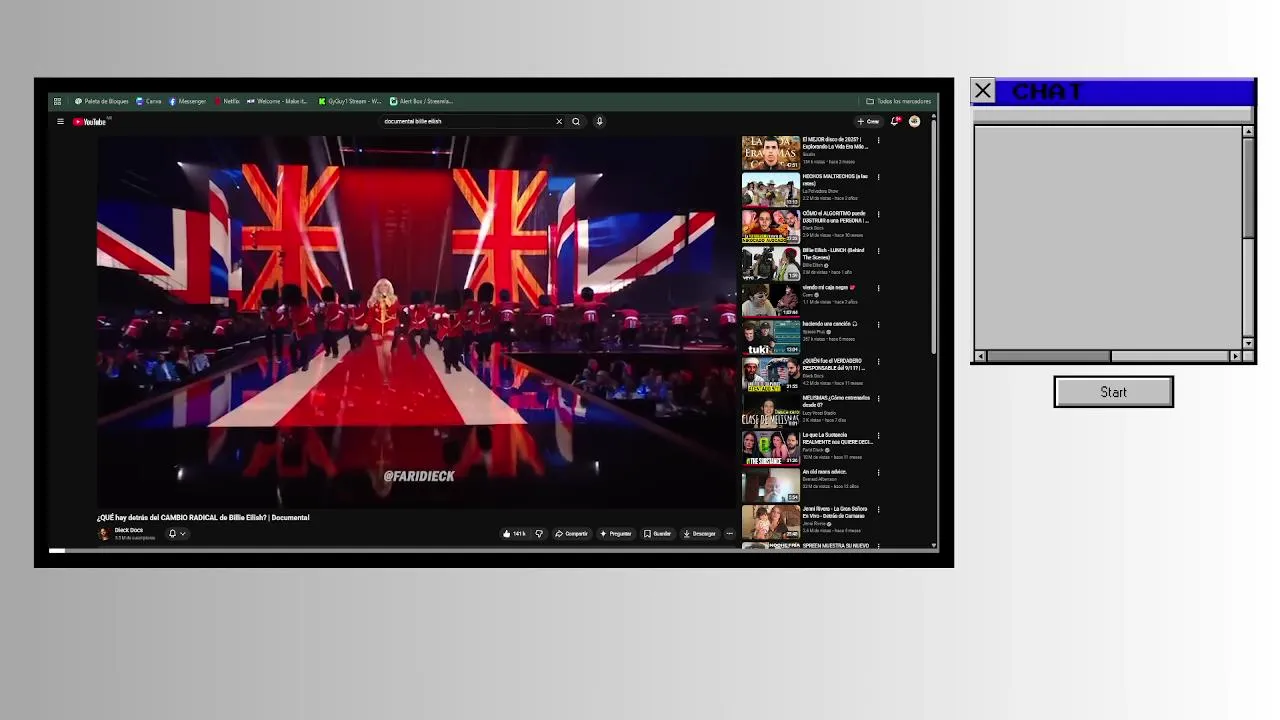The image size is (1280, 720).
Task: Open the HECHOS MALTRECHOS video thumbnail
Action: point(770,190)
